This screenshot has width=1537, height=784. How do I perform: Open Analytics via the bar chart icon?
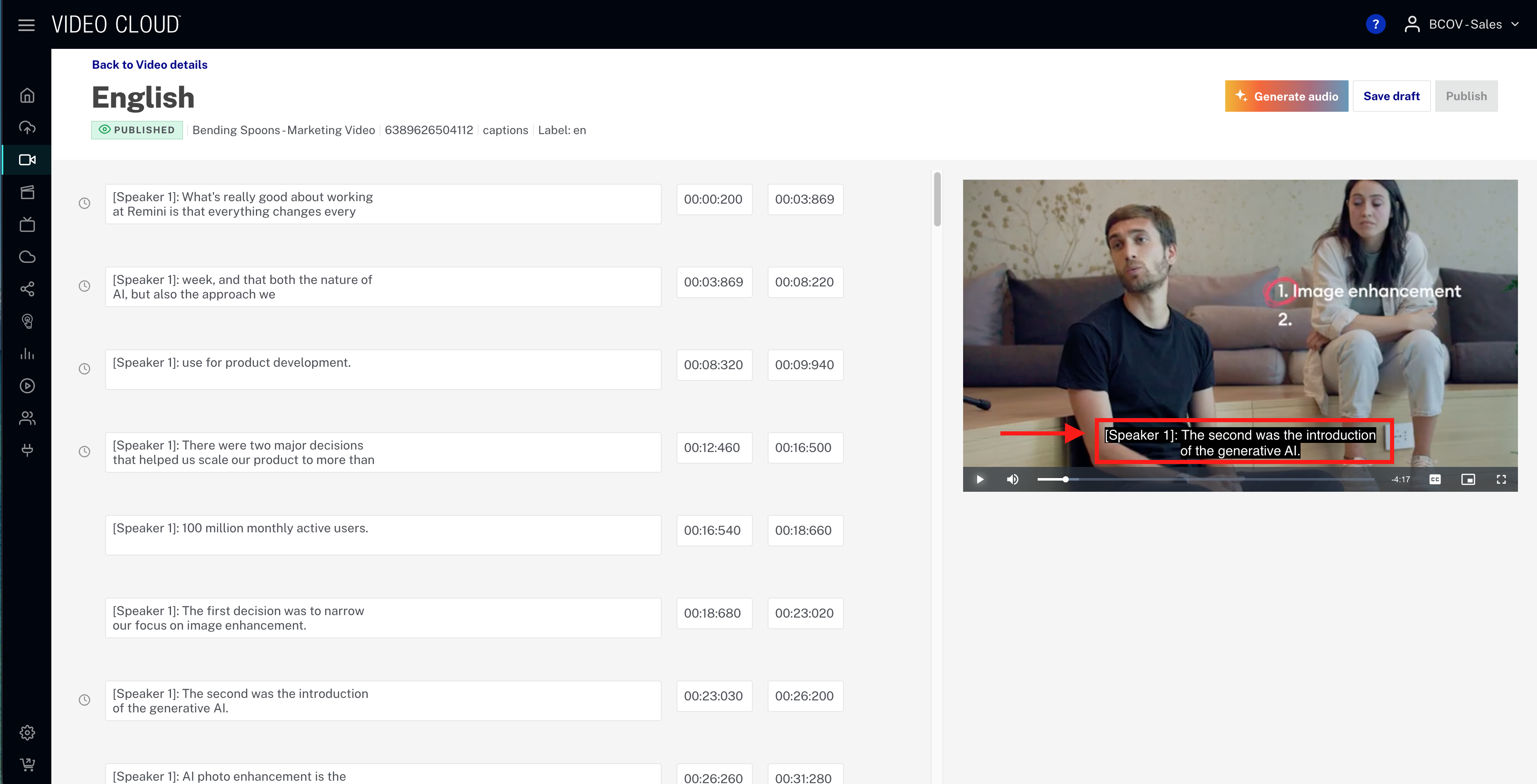[27, 353]
